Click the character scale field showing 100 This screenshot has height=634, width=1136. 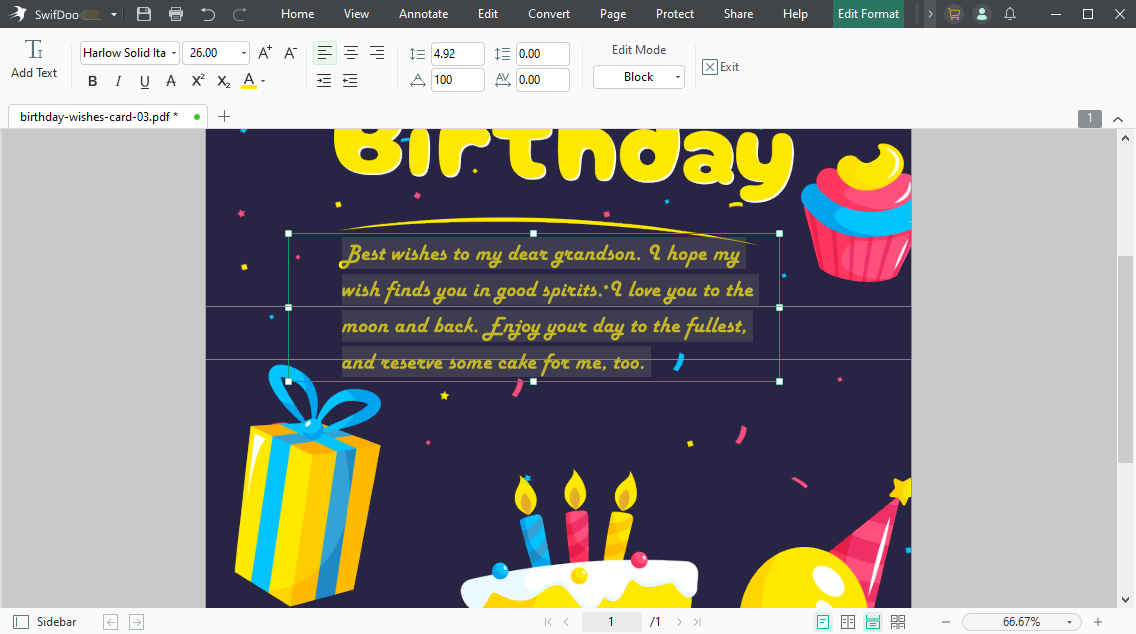pos(458,80)
